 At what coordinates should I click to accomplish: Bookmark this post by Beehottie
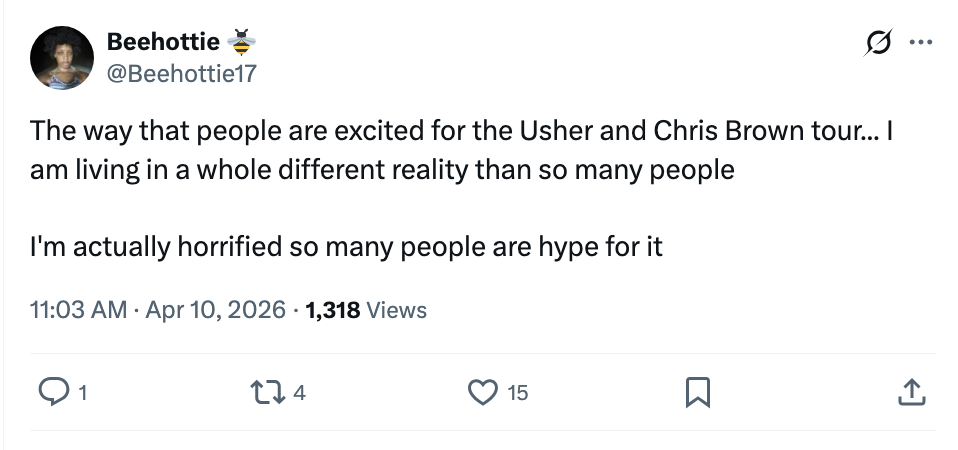click(x=696, y=393)
